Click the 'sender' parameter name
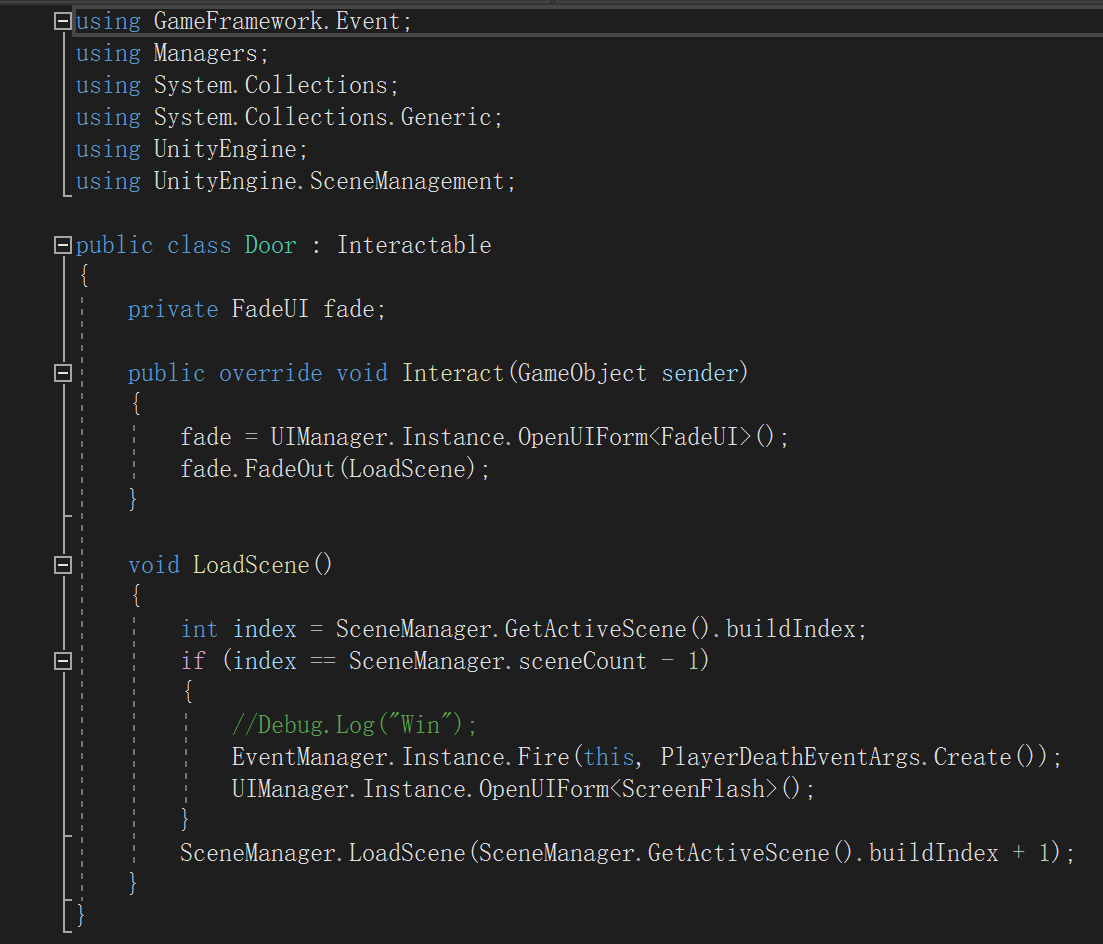Image resolution: width=1103 pixels, height=944 pixels. (699, 373)
